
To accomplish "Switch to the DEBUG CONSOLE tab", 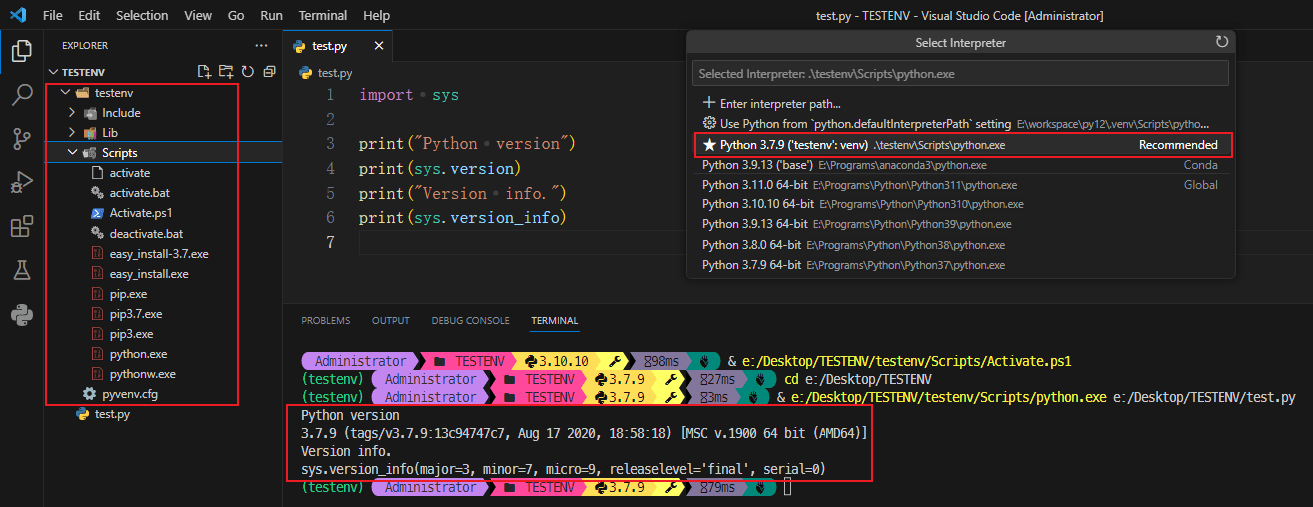I will pyautogui.click(x=470, y=321).
